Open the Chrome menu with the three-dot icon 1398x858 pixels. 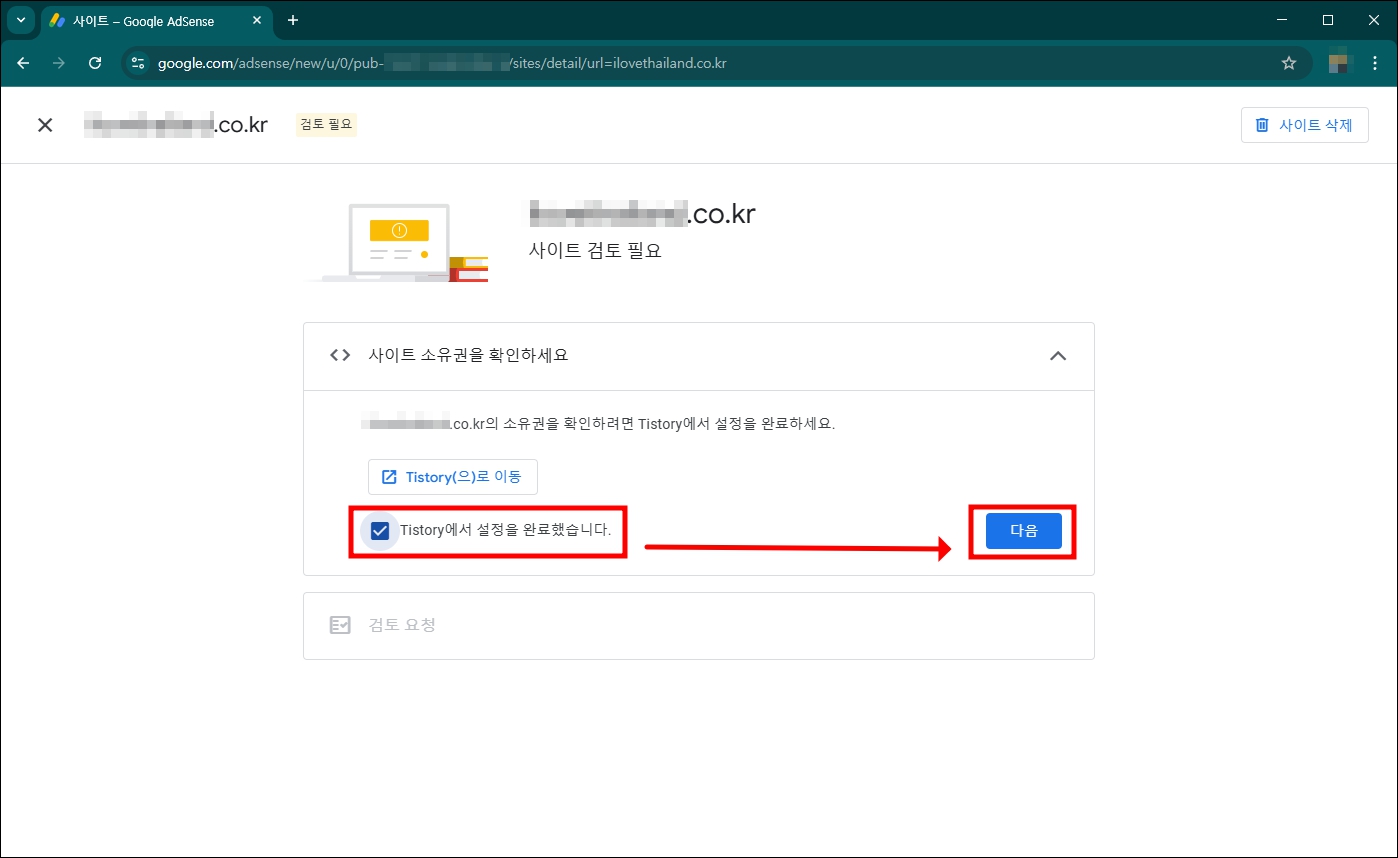click(1375, 62)
